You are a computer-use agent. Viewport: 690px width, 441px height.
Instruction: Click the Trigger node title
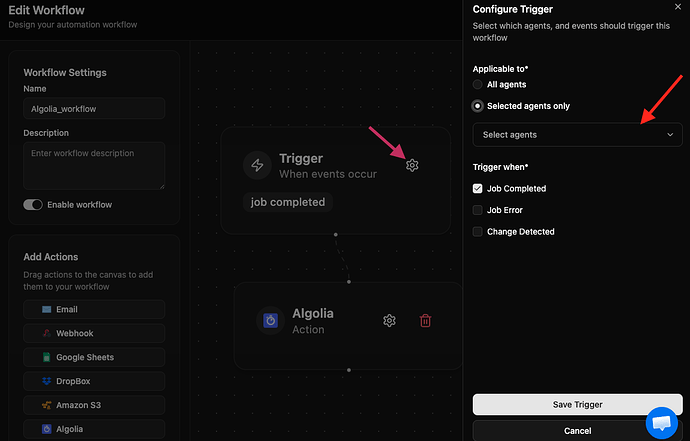click(x=301, y=158)
